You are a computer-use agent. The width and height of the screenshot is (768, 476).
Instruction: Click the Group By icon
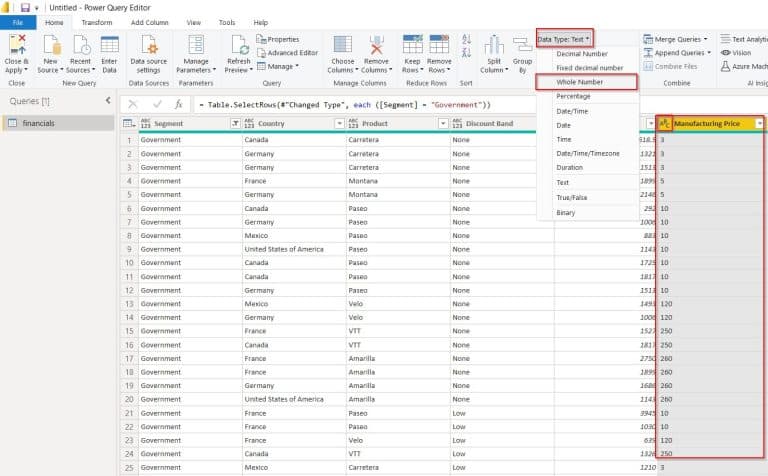tap(522, 45)
